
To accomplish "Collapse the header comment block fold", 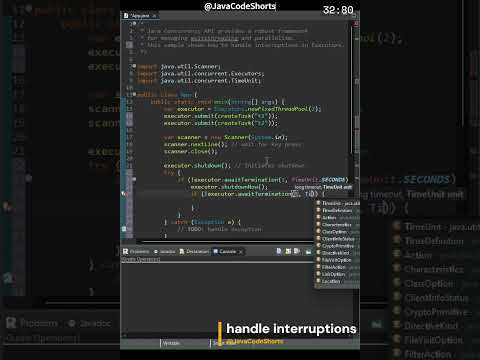I will pyautogui.click(x=134, y=24).
